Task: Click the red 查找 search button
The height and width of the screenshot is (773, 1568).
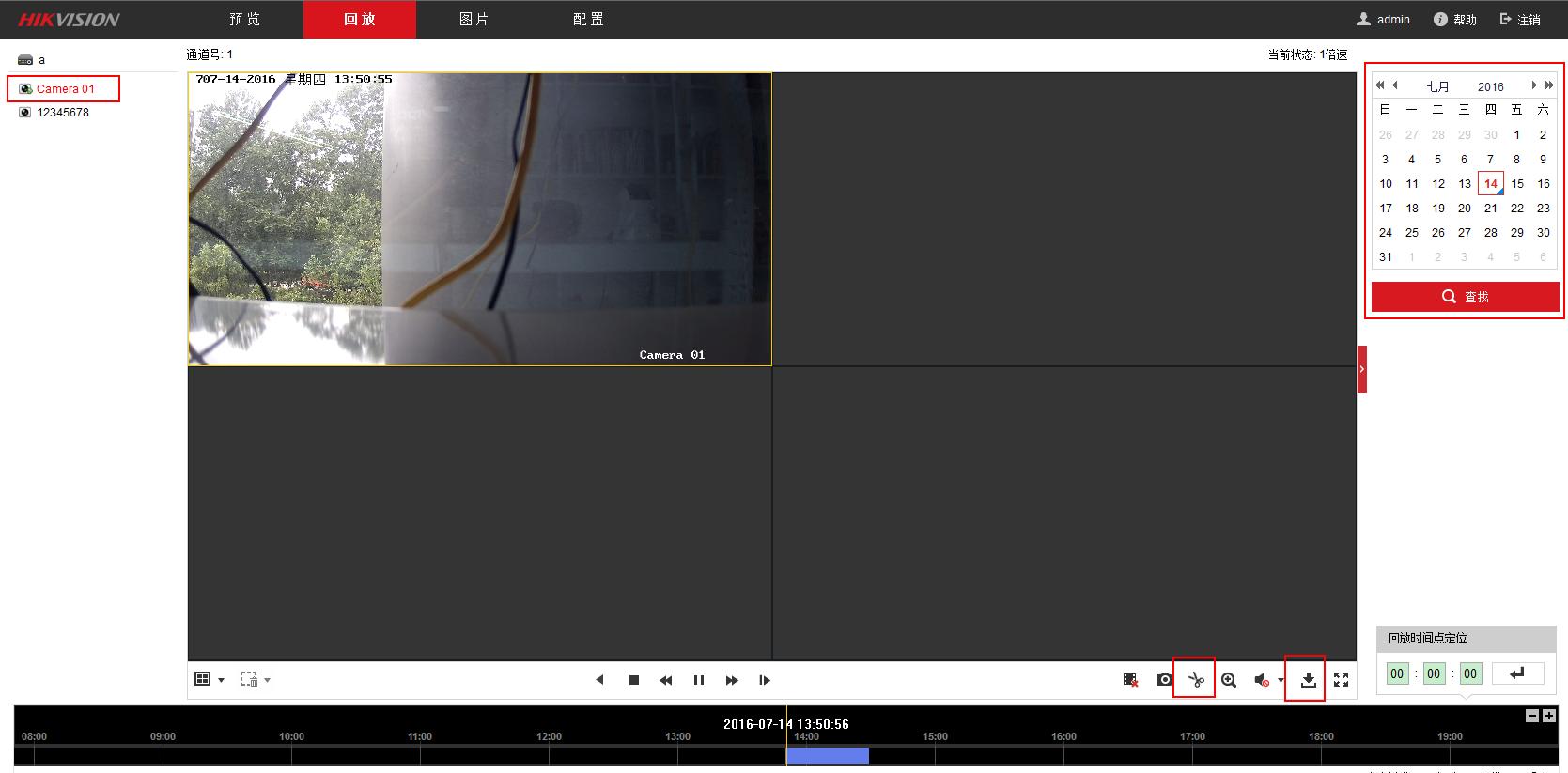Action: (1465, 297)
